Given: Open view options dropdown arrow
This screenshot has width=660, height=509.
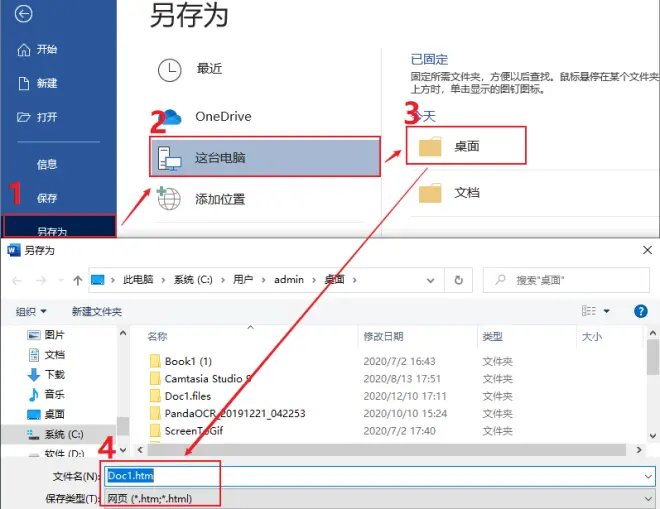Looking at the screenshot, I should 607,311.
